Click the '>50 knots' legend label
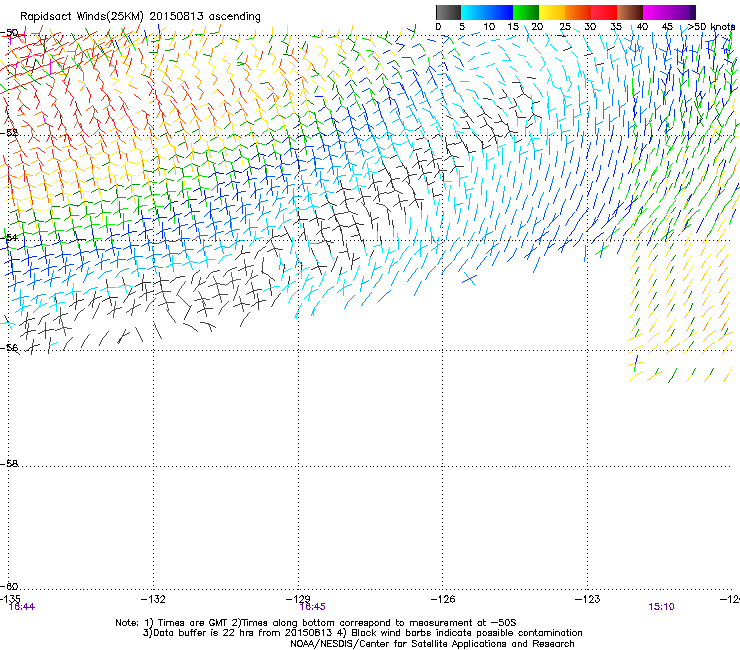The width and height of the screenshot is (740, 650). (x=711, y=27)
